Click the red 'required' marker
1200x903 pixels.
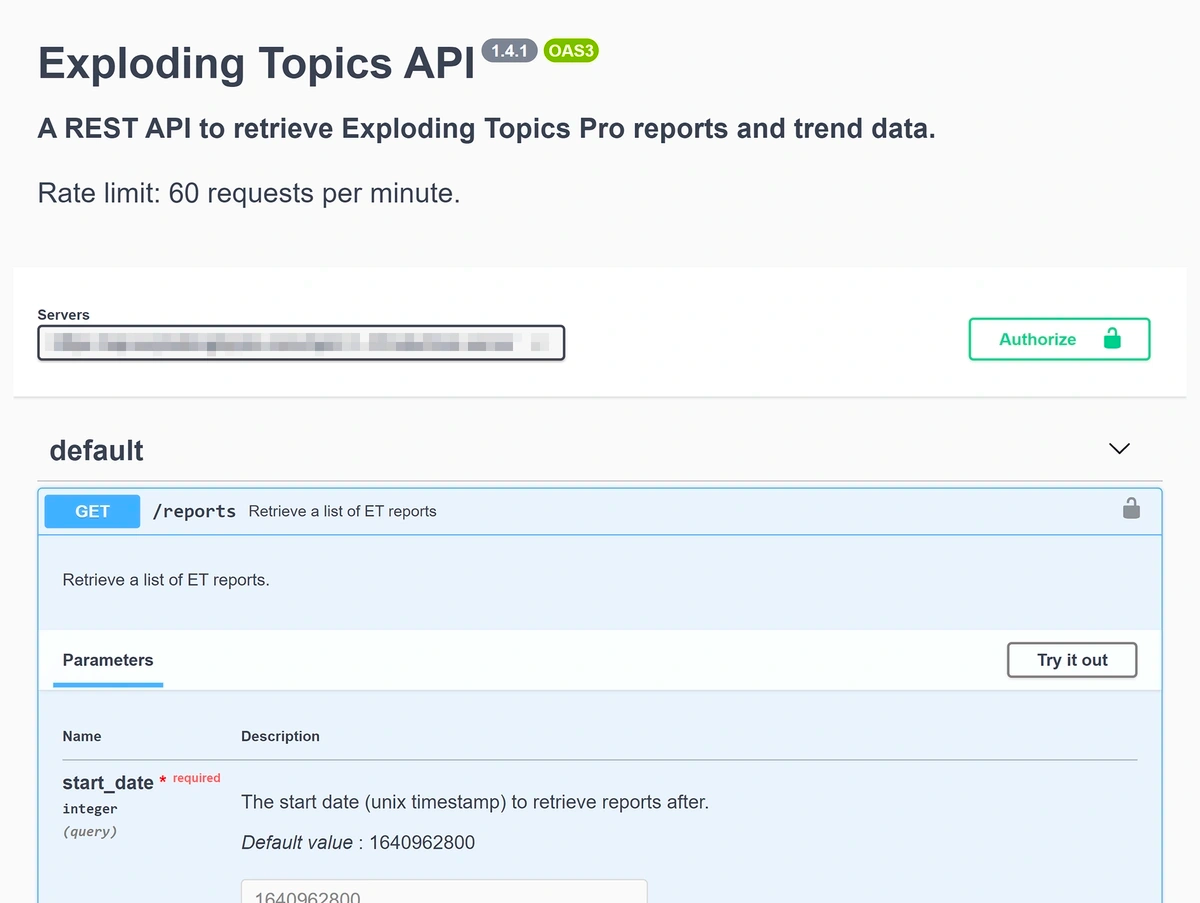pos(196,778)
